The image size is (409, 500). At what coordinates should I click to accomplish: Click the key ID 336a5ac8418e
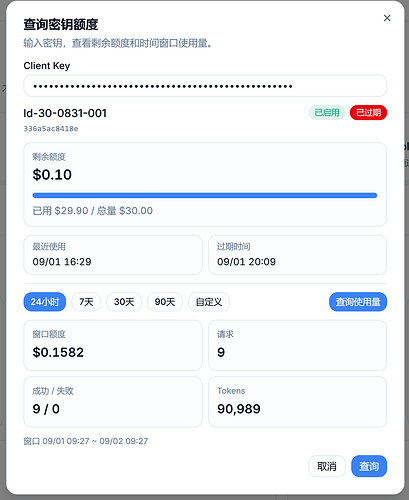point(51,129)
